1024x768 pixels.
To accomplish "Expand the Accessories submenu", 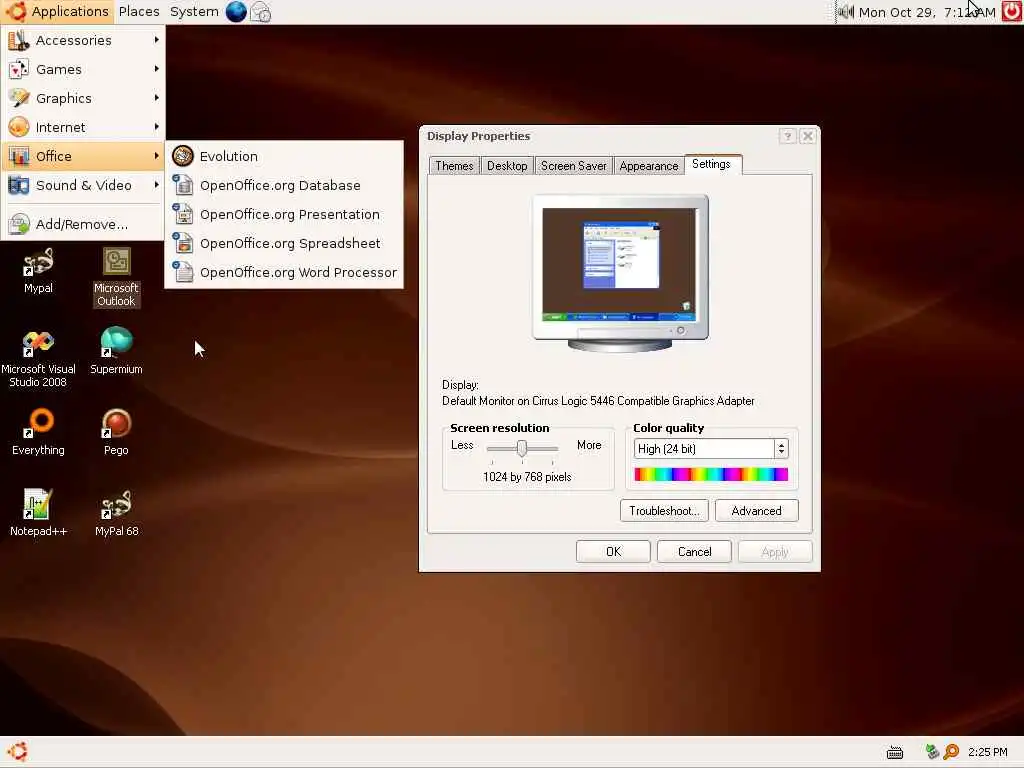I will click(x=83, y=40).
